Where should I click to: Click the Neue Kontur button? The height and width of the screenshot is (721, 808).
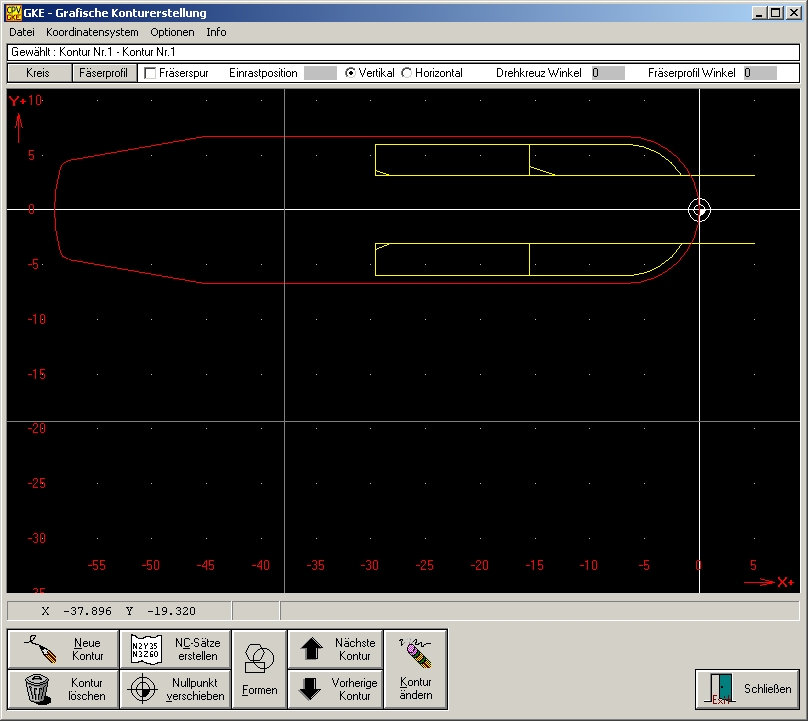(x=63, y=649)
